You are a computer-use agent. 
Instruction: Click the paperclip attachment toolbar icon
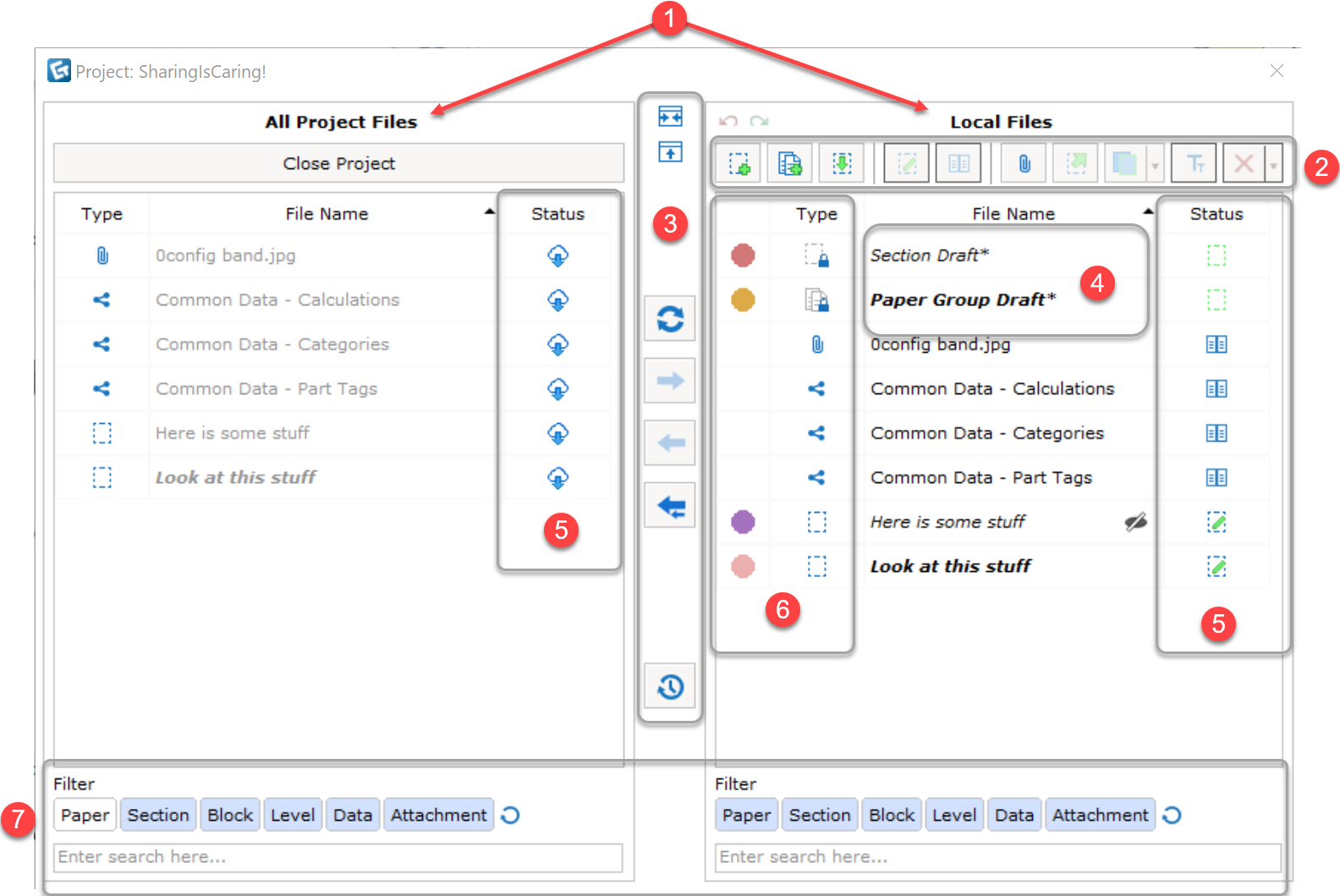coord(1024,163)
